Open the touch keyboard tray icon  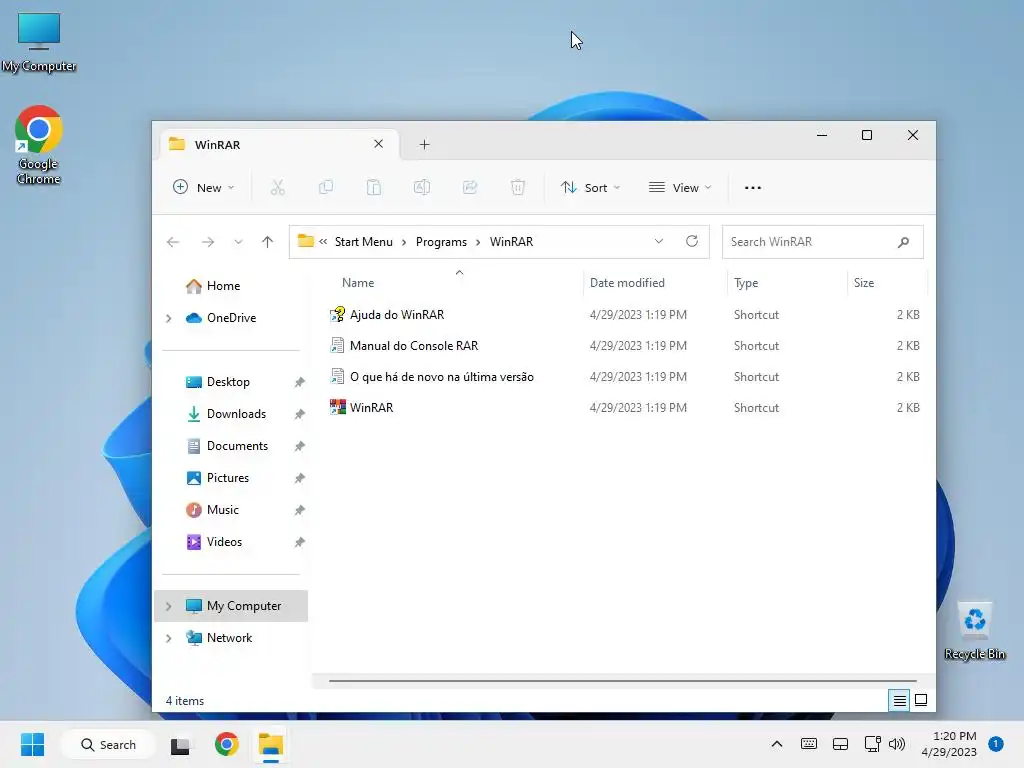[x=808, y=744]
